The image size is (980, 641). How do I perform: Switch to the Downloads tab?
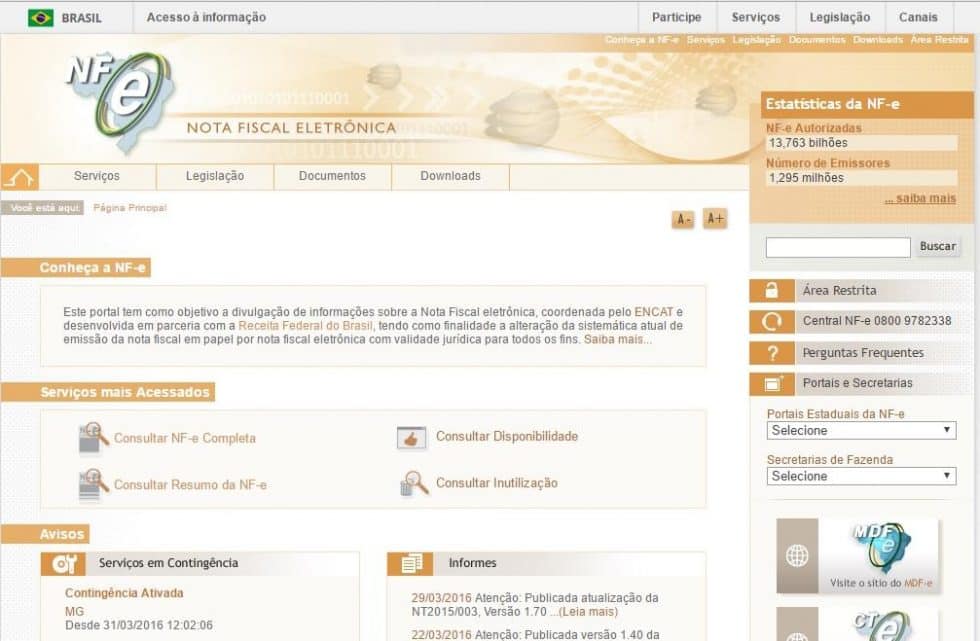[448, 176]
